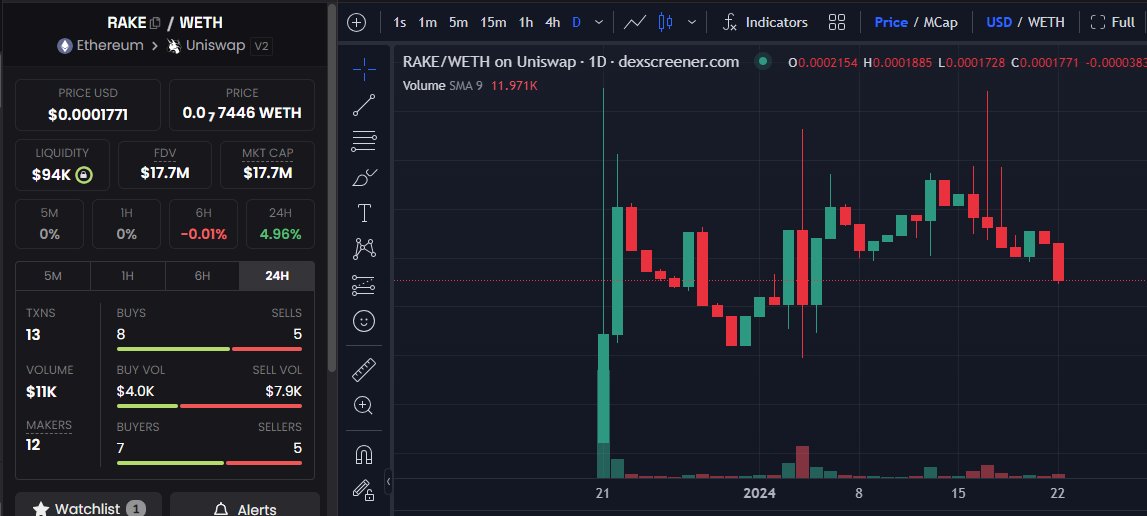Click the buy vol versus sell vol bar

[x=209, y=405]
